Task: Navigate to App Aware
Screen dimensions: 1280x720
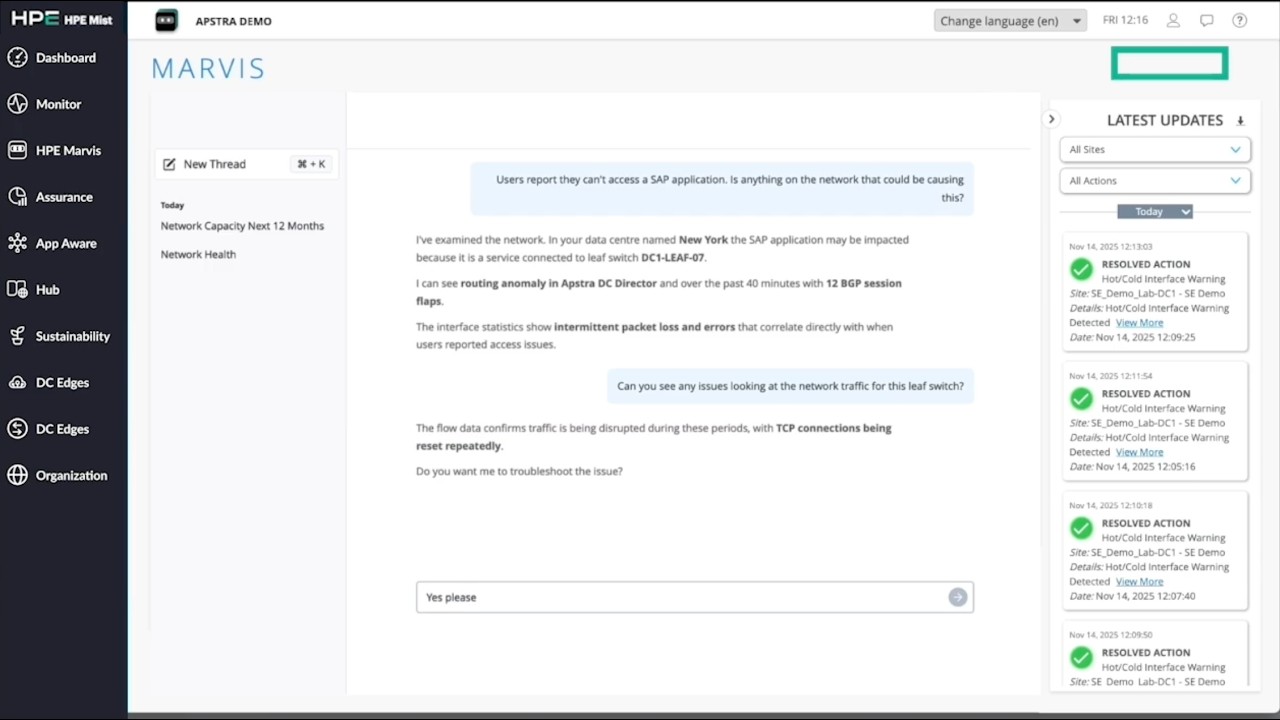Action: click(52, 243)
